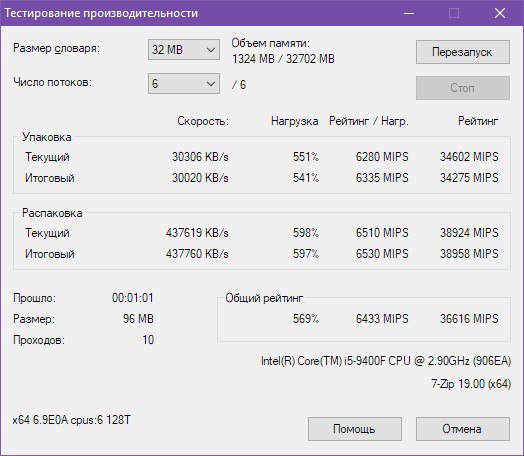The width and height of the screenshot is (524, 456).
Task: Click the Размер словаря label
Action: 56,48
